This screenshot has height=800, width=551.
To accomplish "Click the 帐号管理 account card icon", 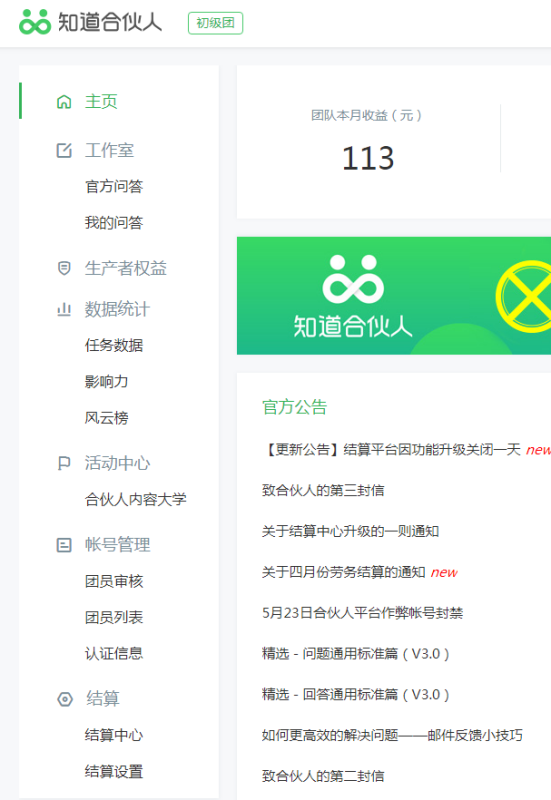I will click(x=64, y=545).
